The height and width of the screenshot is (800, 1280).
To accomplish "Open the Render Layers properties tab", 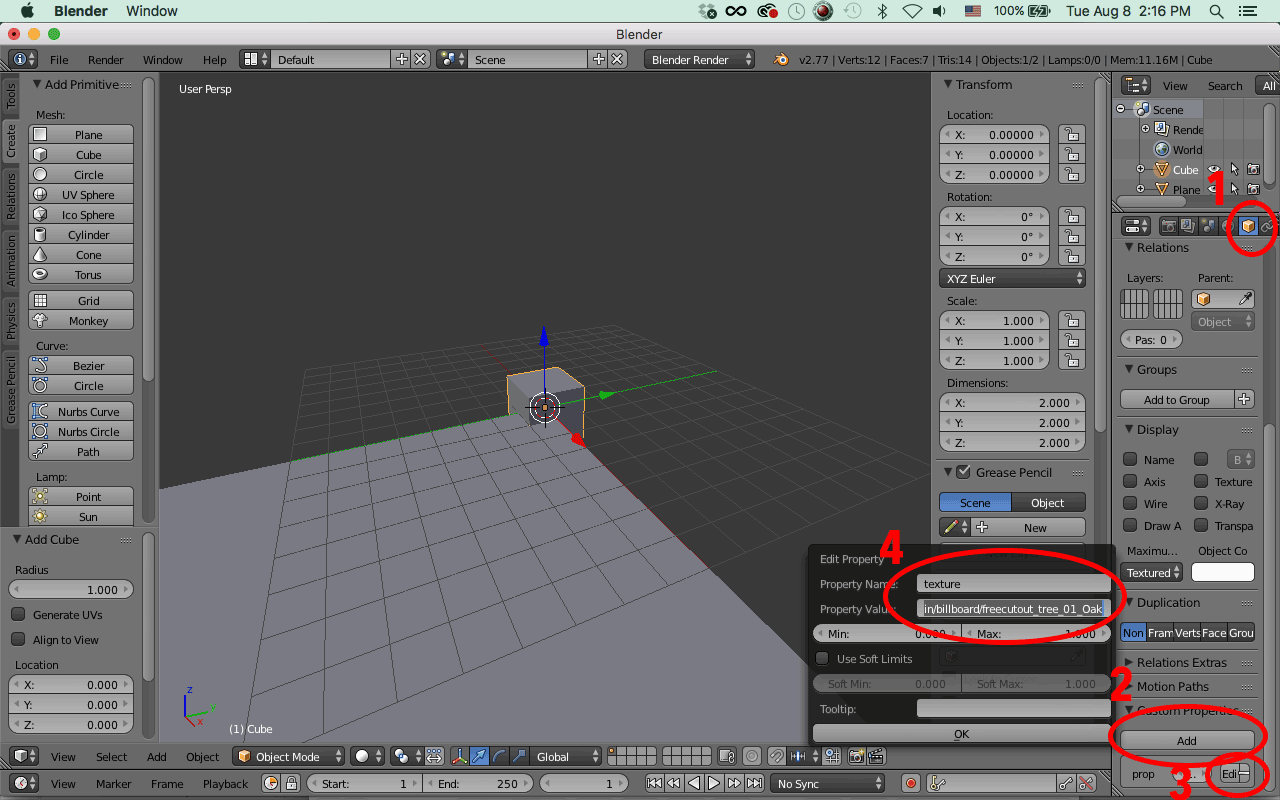I will click(1188, 226).
